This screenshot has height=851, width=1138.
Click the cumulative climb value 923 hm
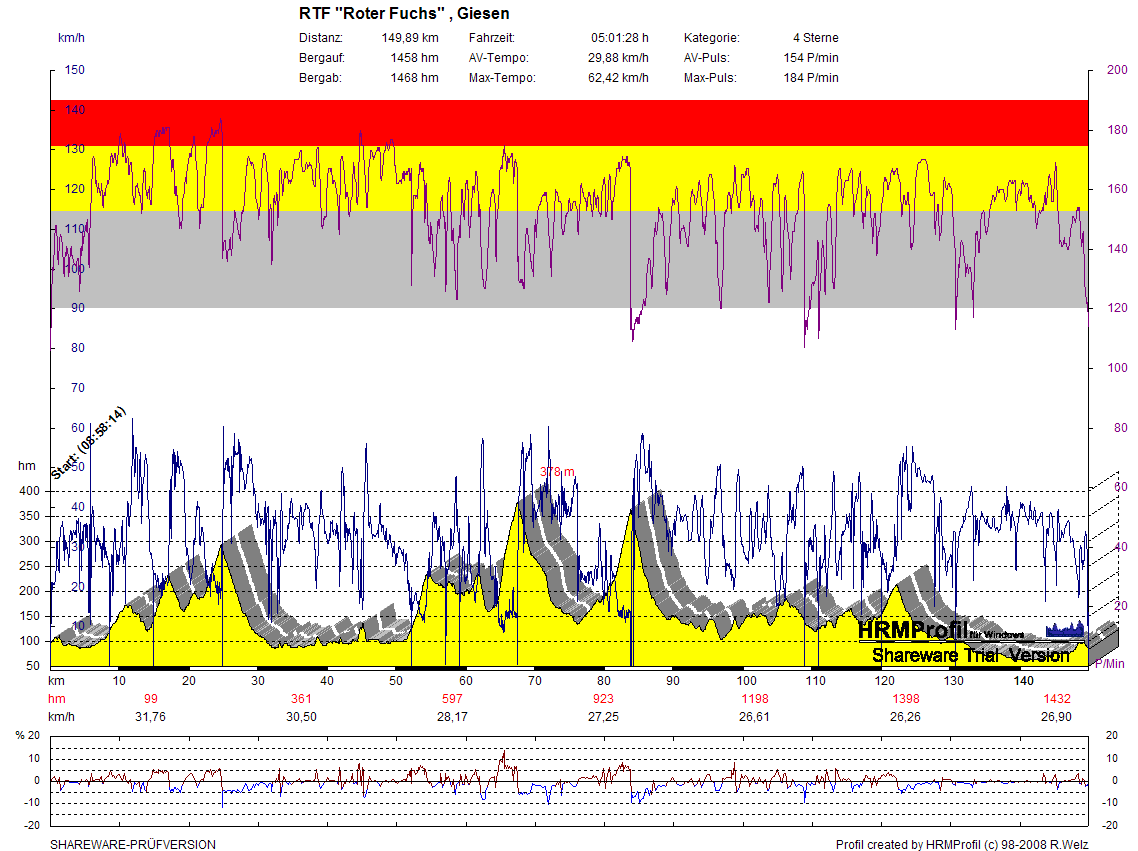(x=604, y=698)
